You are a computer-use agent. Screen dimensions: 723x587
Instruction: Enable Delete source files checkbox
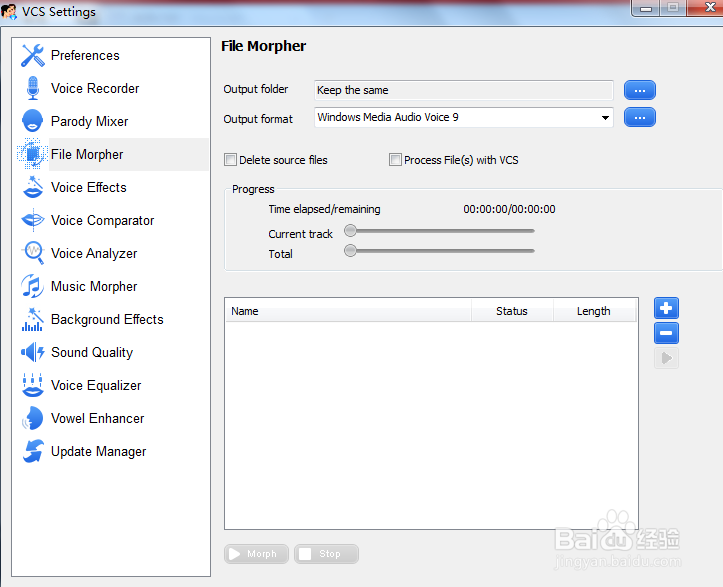click(230, 160)
